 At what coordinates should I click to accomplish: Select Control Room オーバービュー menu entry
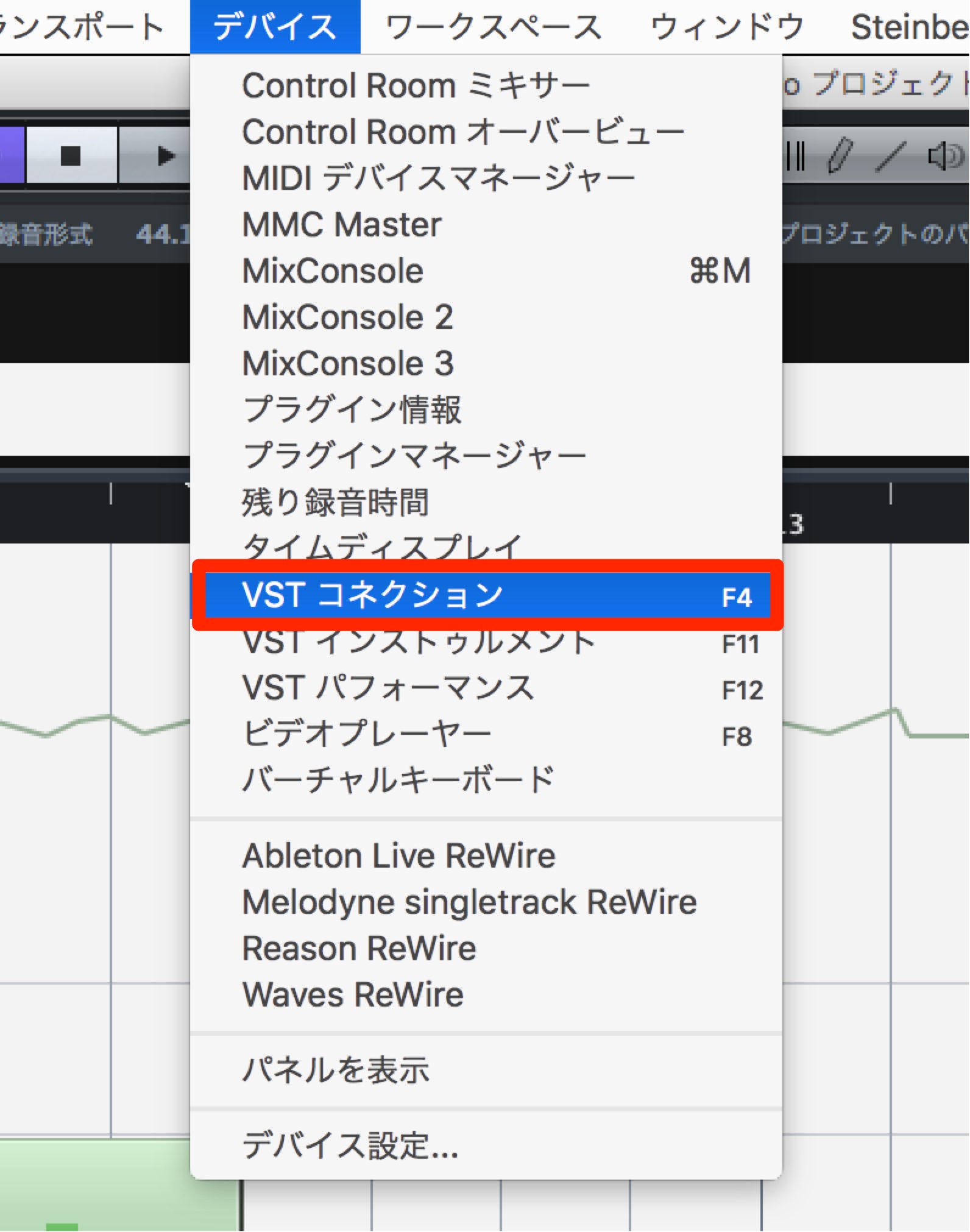(486, 132)
